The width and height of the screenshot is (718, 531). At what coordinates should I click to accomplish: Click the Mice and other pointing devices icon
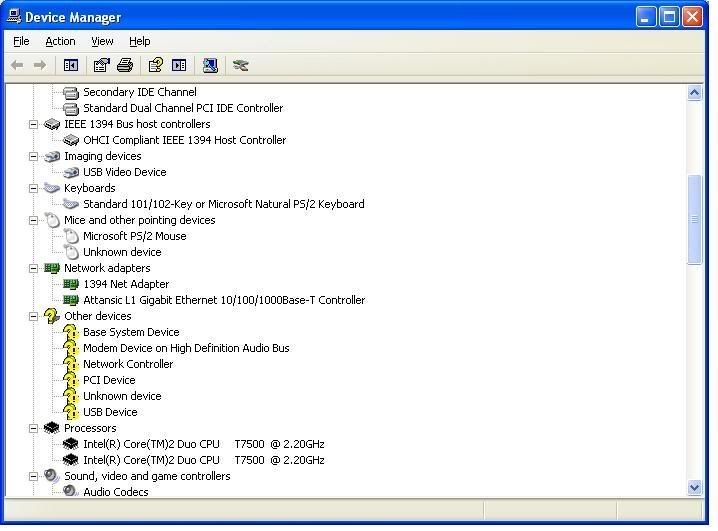tap(52, 220)
